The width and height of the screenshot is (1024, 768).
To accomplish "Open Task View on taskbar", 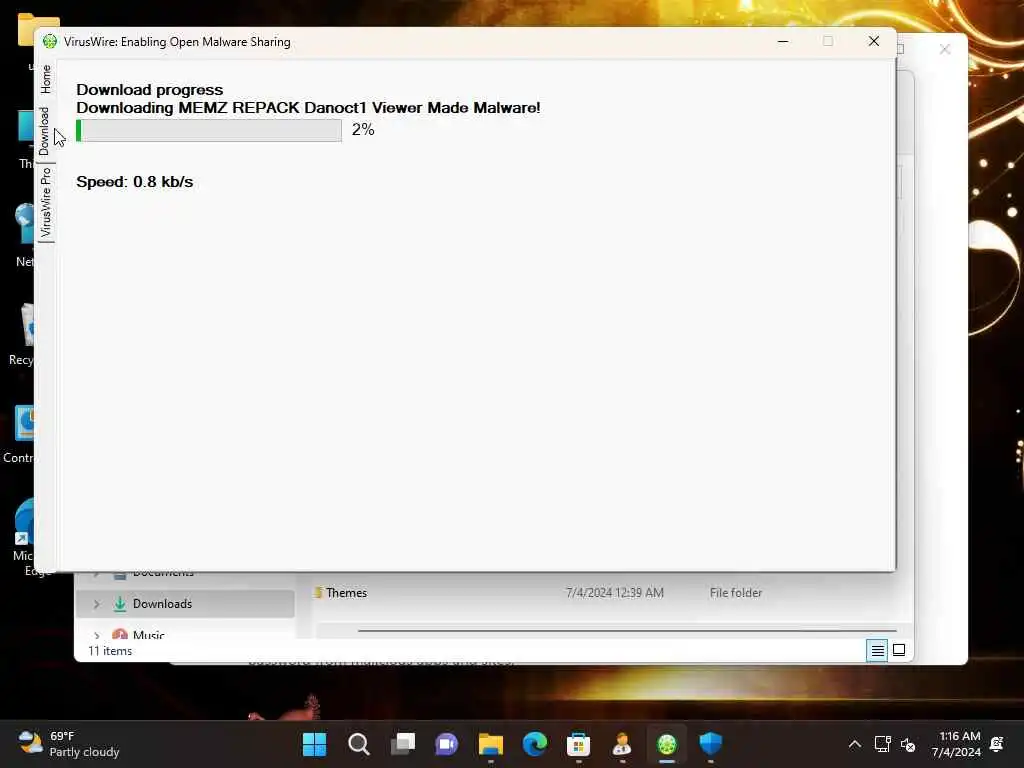I will tap(403, 744).
